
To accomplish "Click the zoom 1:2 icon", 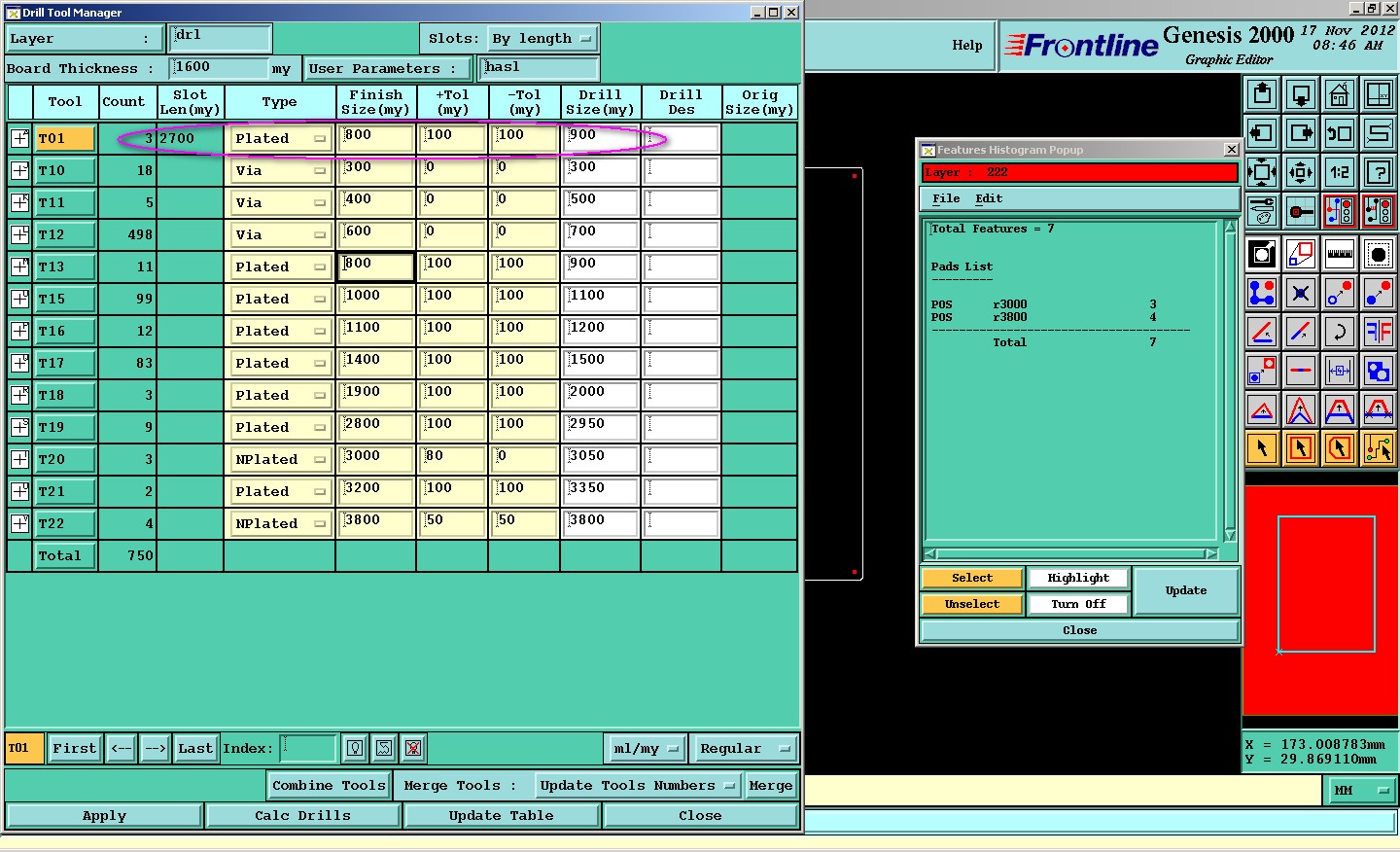I will [1339, 172].
